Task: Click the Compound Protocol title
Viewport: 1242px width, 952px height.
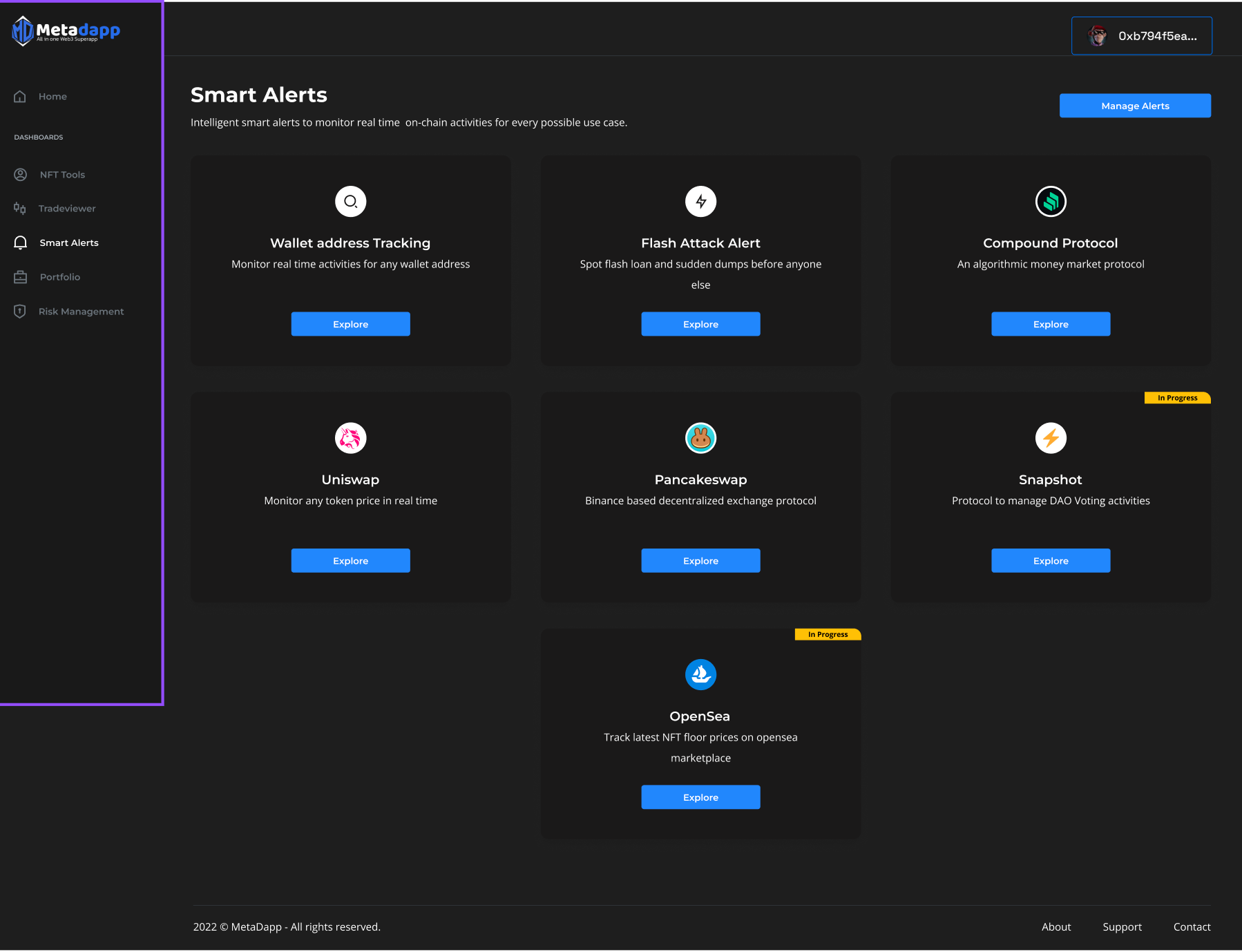Action: (x=1051, y=244)
